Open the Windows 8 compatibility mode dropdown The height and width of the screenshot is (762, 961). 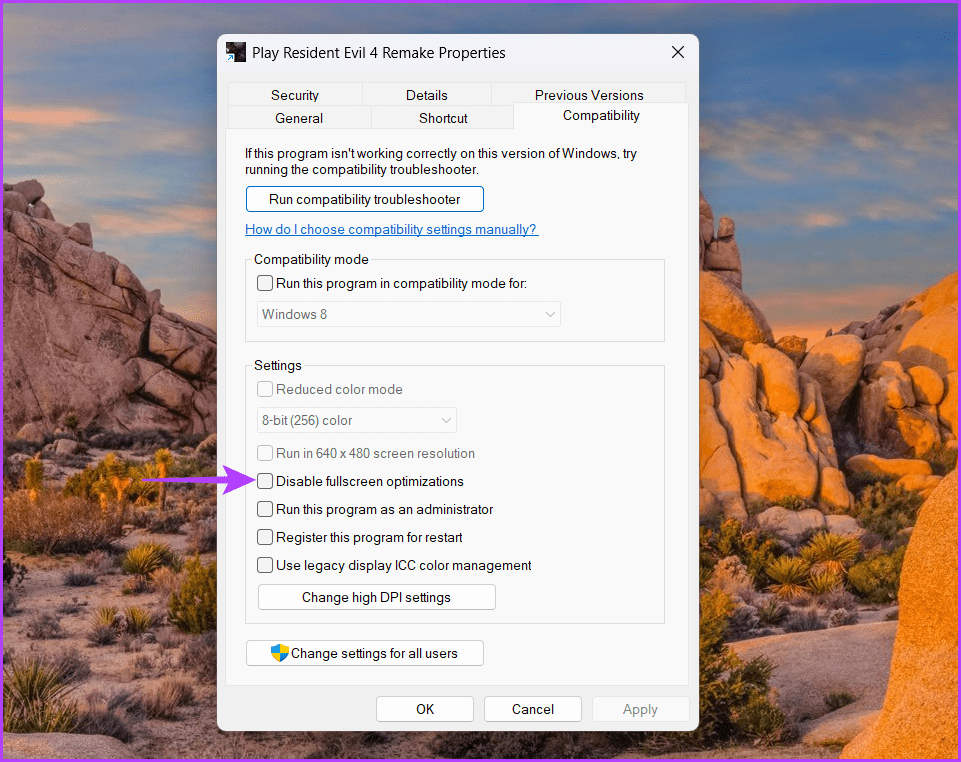(x=409, y=314)
